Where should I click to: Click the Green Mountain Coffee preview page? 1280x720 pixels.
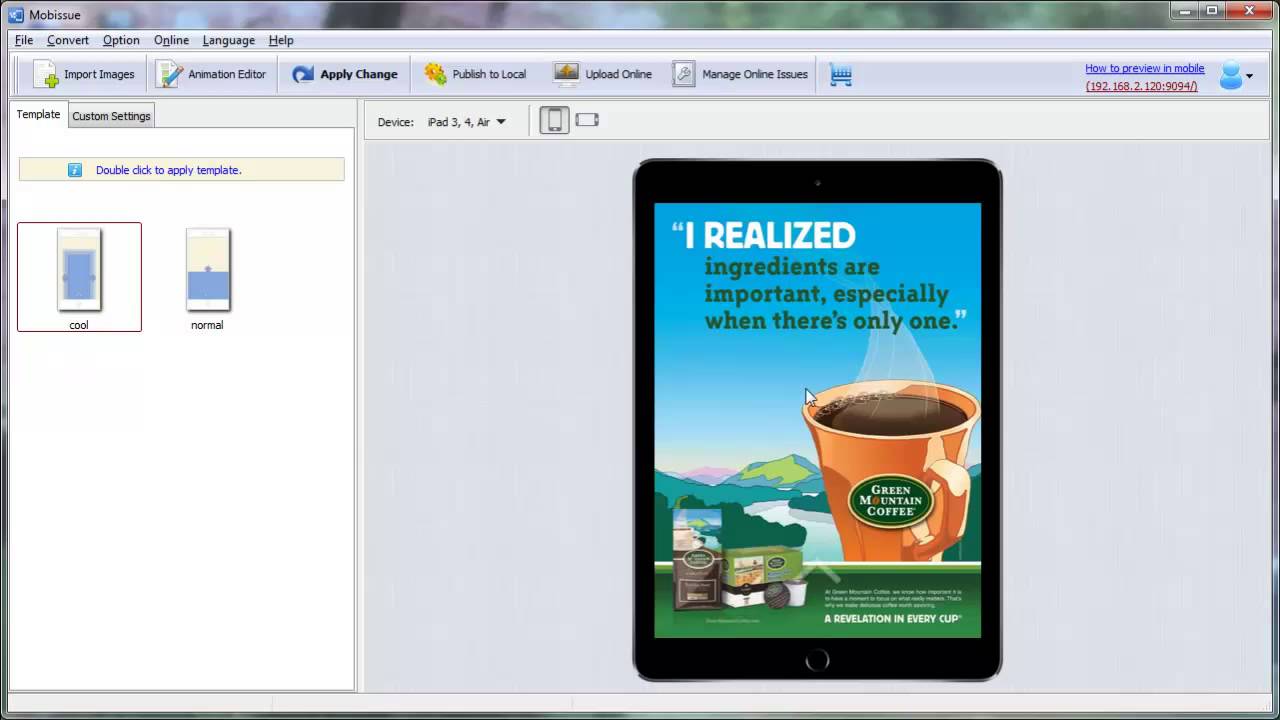817,420
